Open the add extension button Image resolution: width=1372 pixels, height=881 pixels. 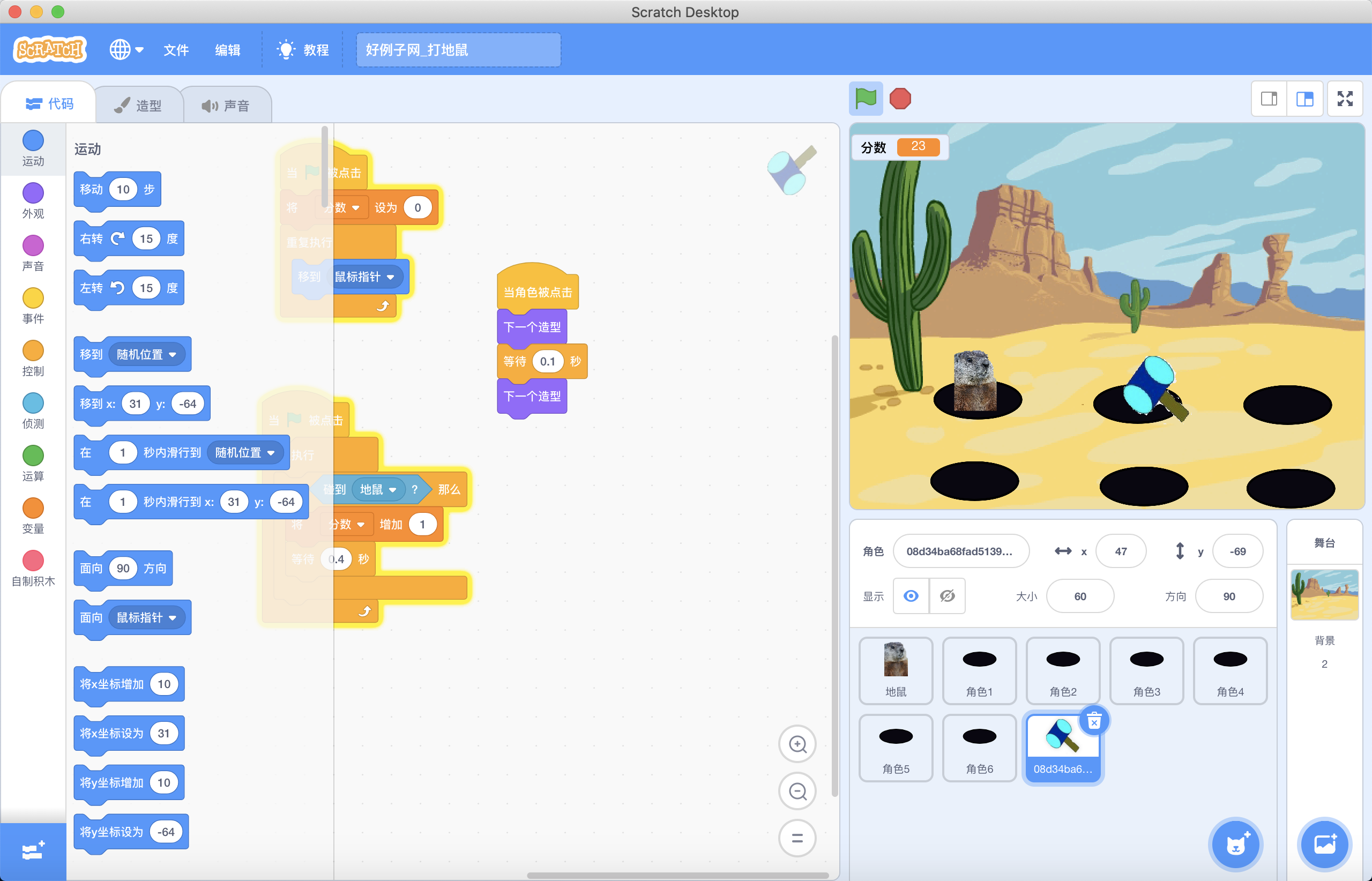coord(33,851)
